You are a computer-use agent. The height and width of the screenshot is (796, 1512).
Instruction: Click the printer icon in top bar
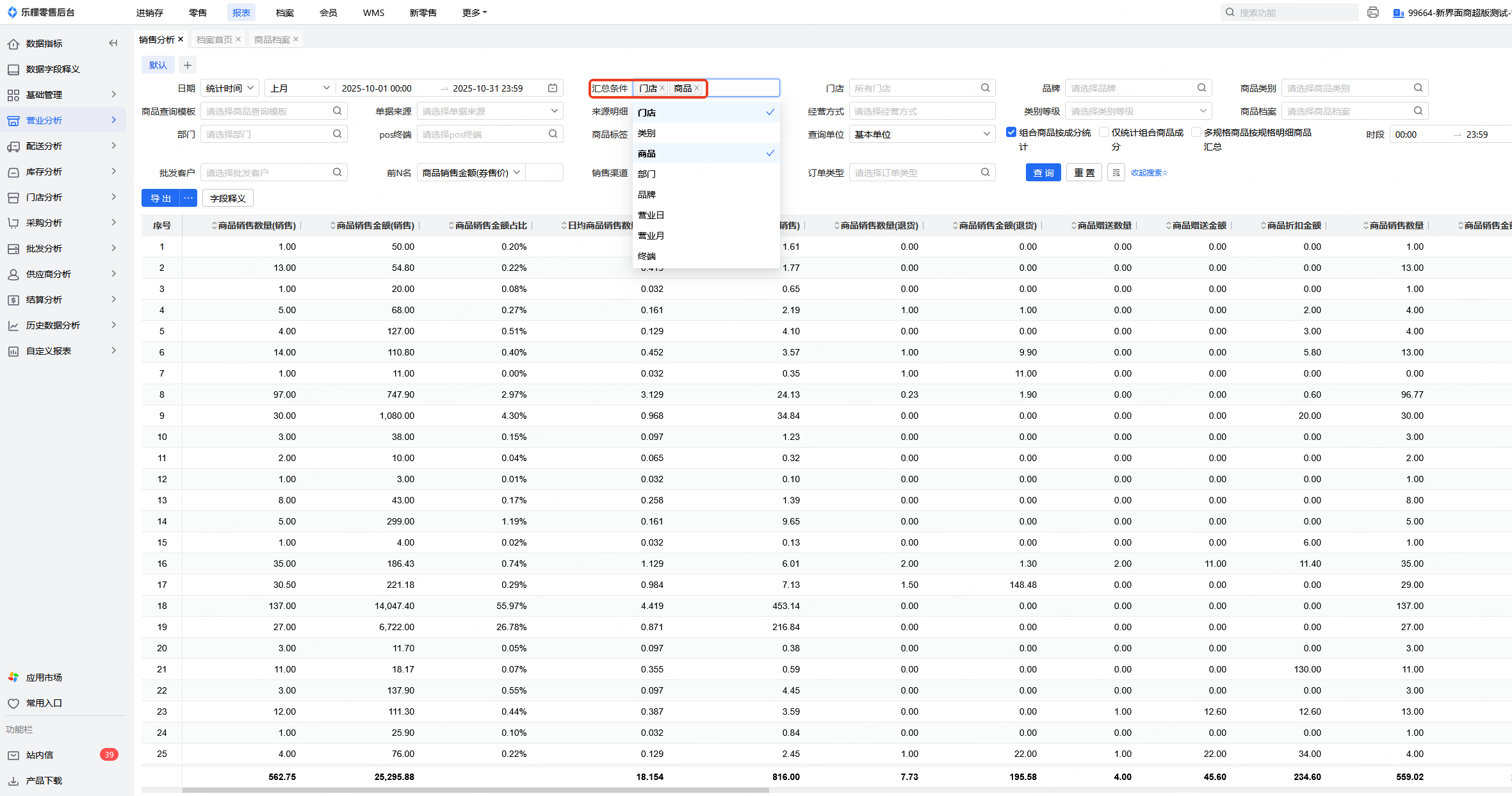click(x=1372, y=12)
